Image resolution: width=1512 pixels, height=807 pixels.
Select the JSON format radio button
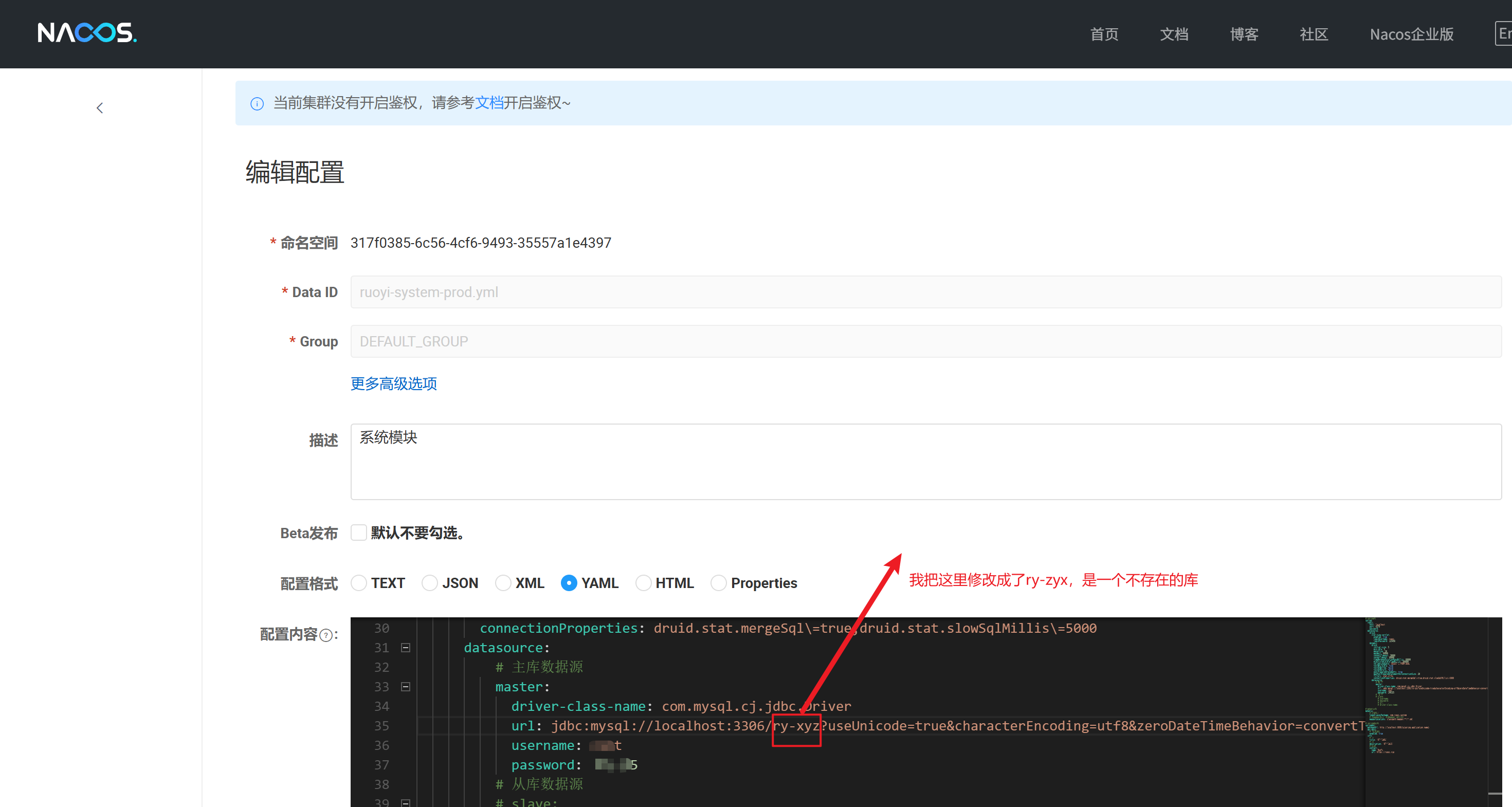(430, 583)
